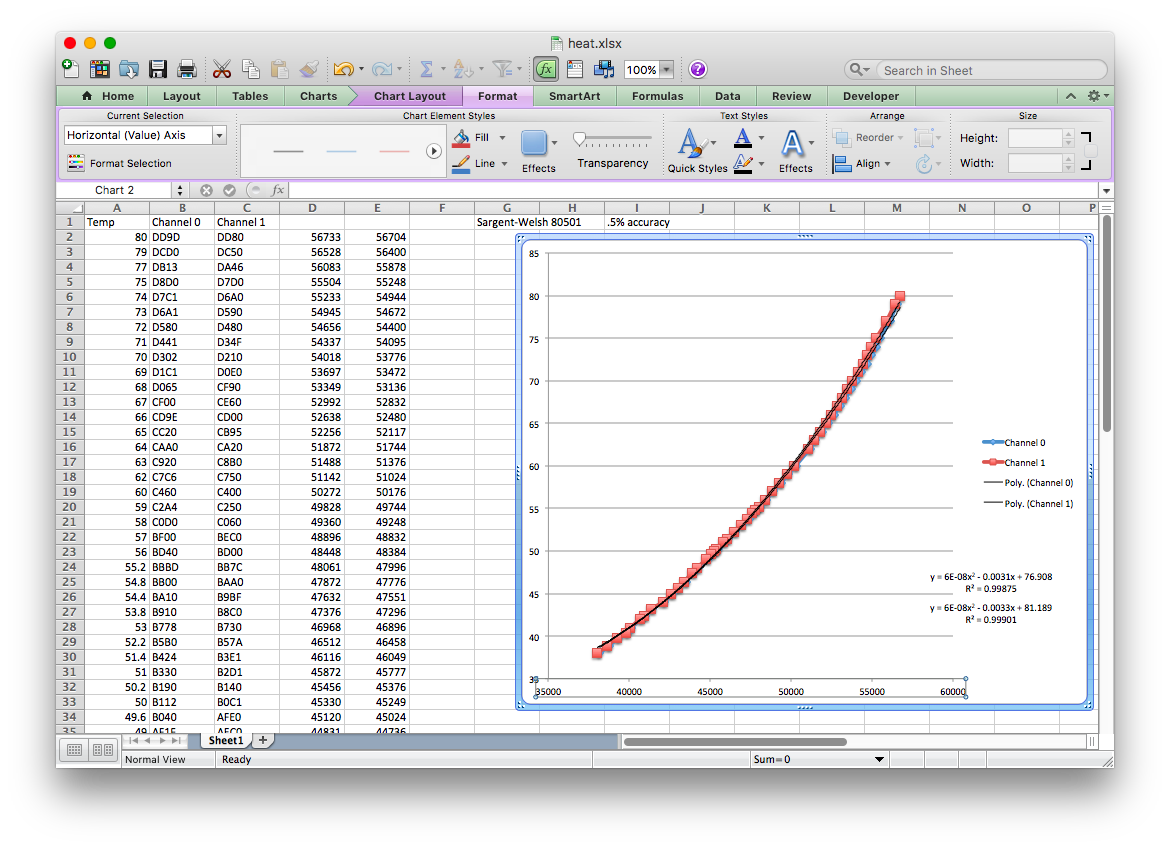This screenshot has height=848, width=1170.
Task: Click the Search in Sheet field
Action: [990, 70]
